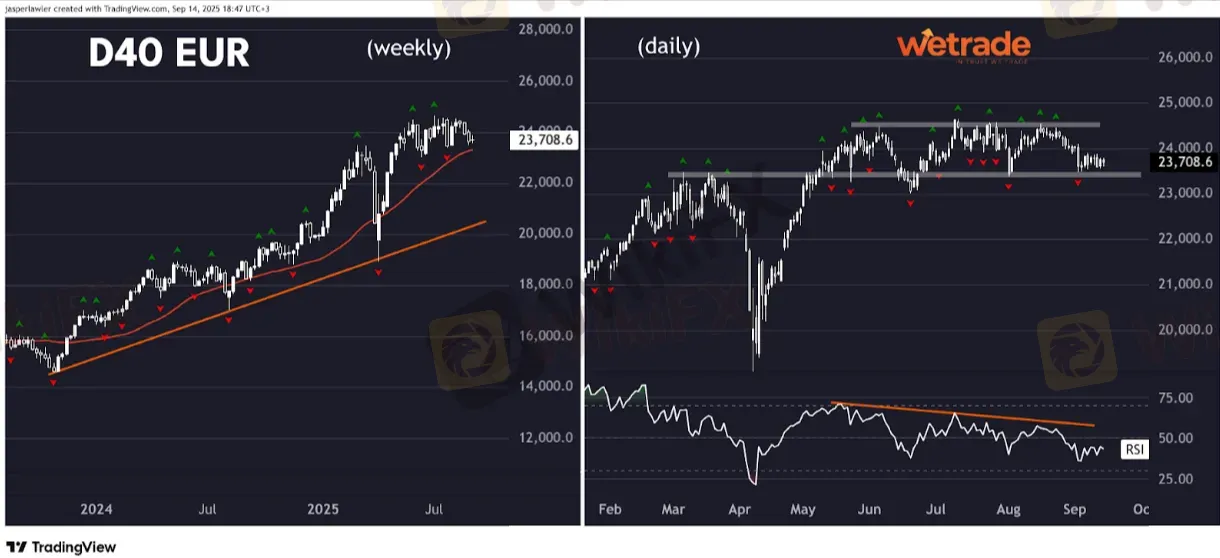Click the 28,000.0 weekly price axis label
Image resolution: width=1220 pixels, height=558 pixels.
[x=545, y=29]
